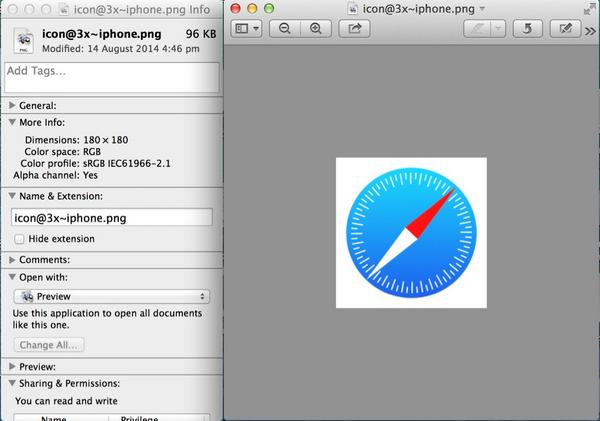The height and width of the screenshot is (421, 600).
Task: Zoom the Preview window with green button
Action: [x=269, y=8]
